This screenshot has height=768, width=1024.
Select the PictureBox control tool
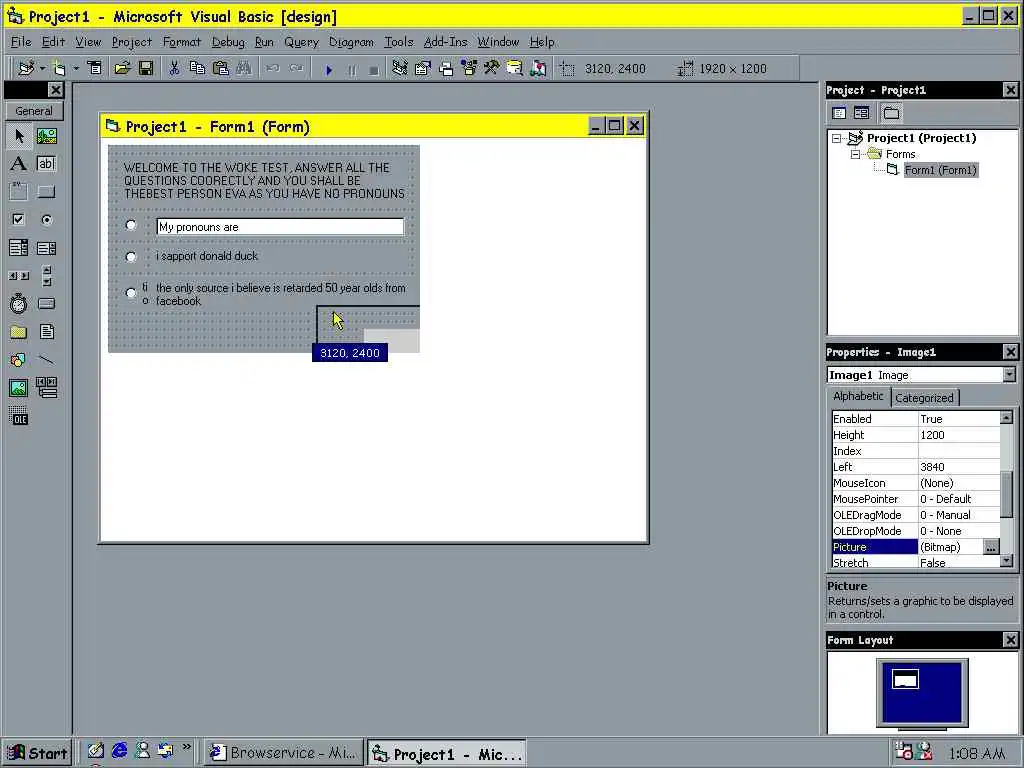pos(46,136)
